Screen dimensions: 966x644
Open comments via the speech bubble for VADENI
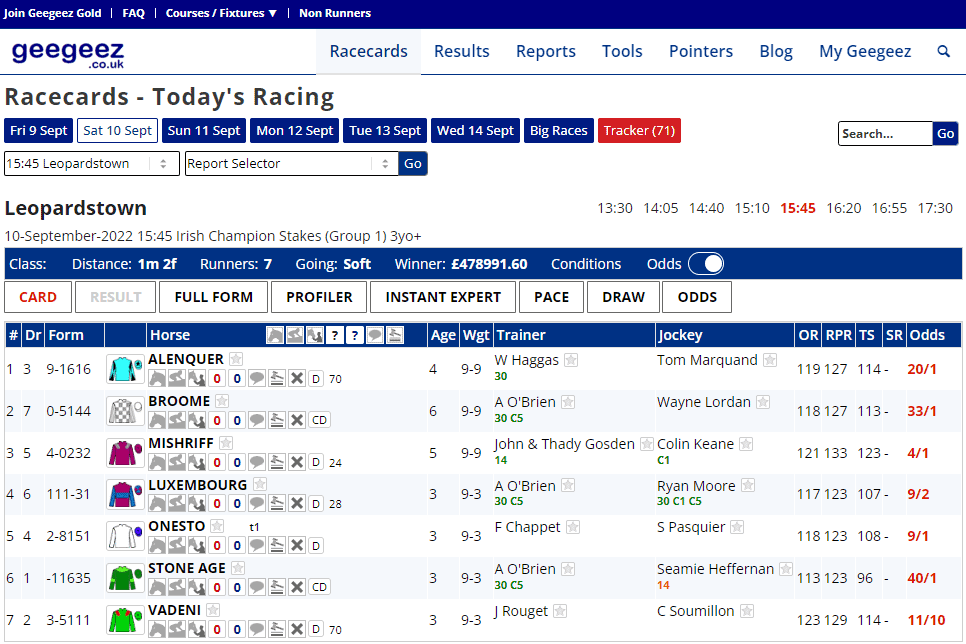pos(257,630)
